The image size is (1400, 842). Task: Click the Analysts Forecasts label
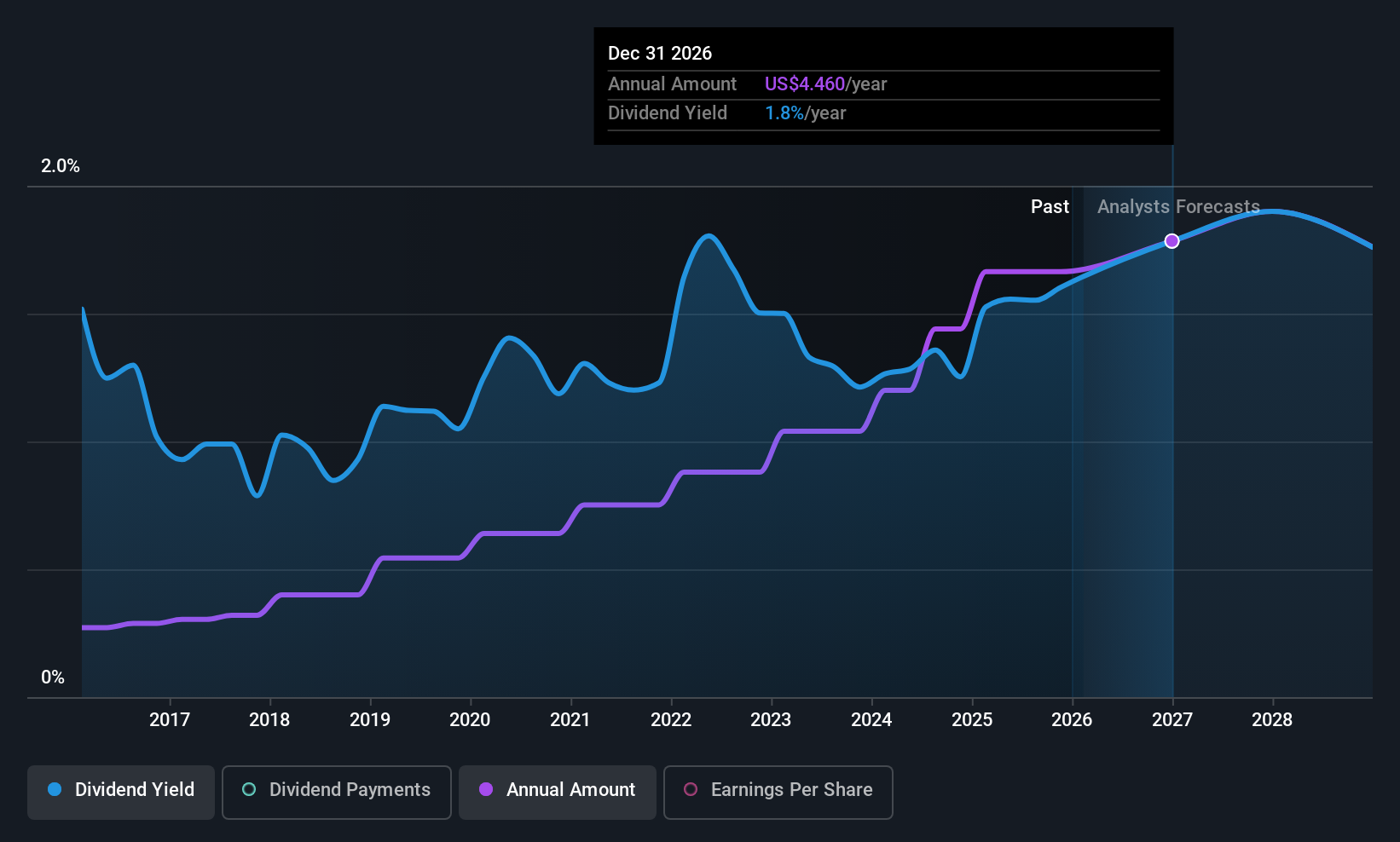click(1178, 206)
